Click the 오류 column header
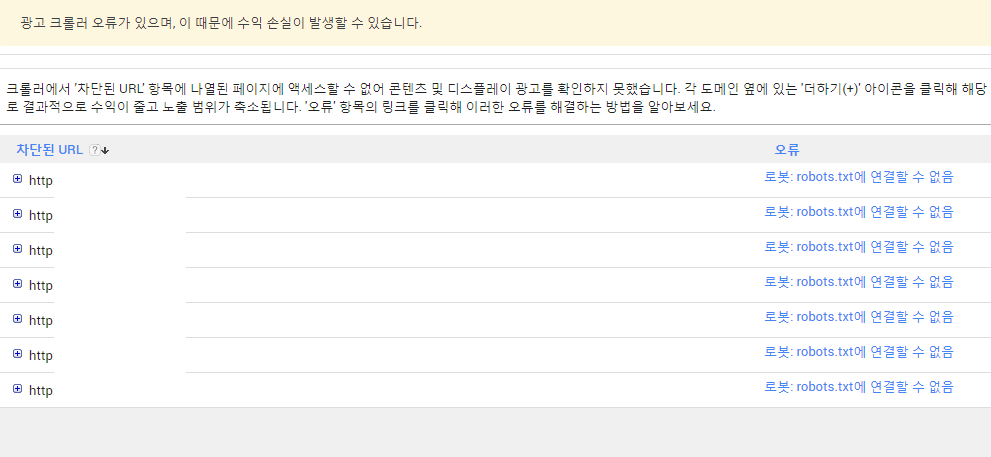 (787, 149)
